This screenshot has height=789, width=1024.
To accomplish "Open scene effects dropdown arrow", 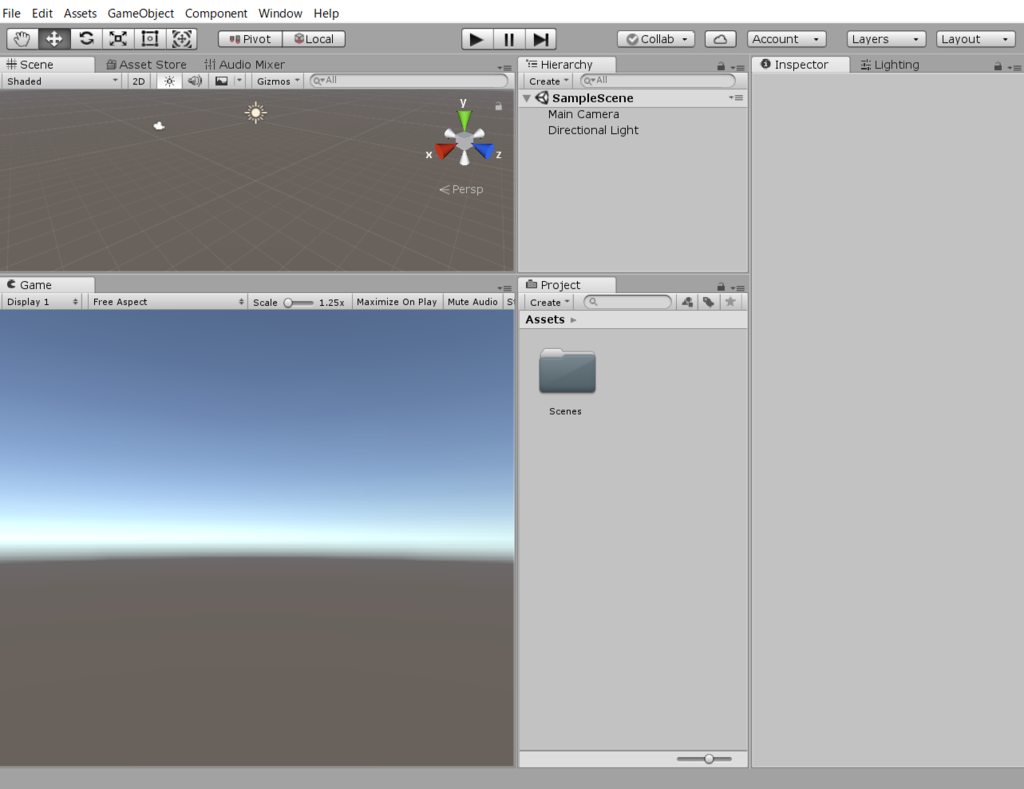I will [x=239, y=81].
